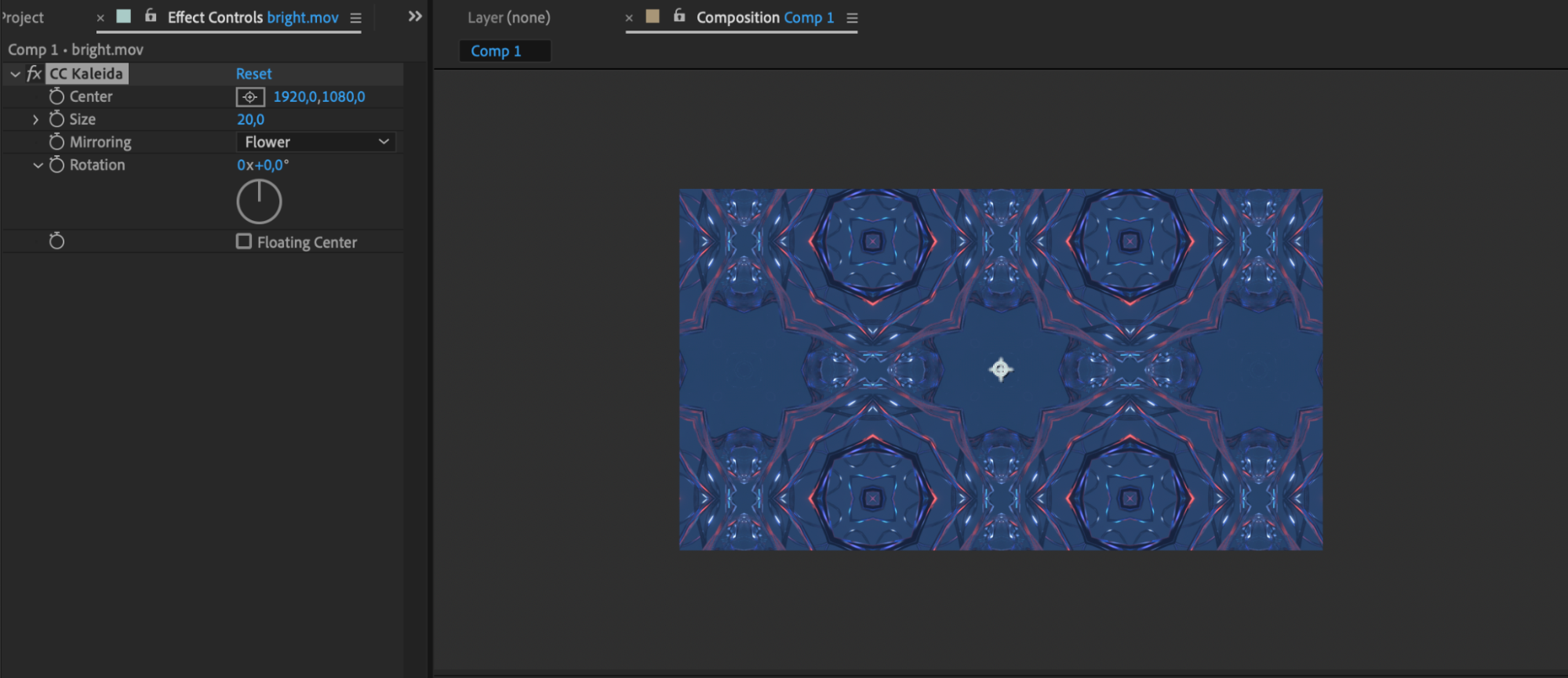Enable the Floating Center checkbox
Screen dimensions: 1568x678
(x=244, y=241)
